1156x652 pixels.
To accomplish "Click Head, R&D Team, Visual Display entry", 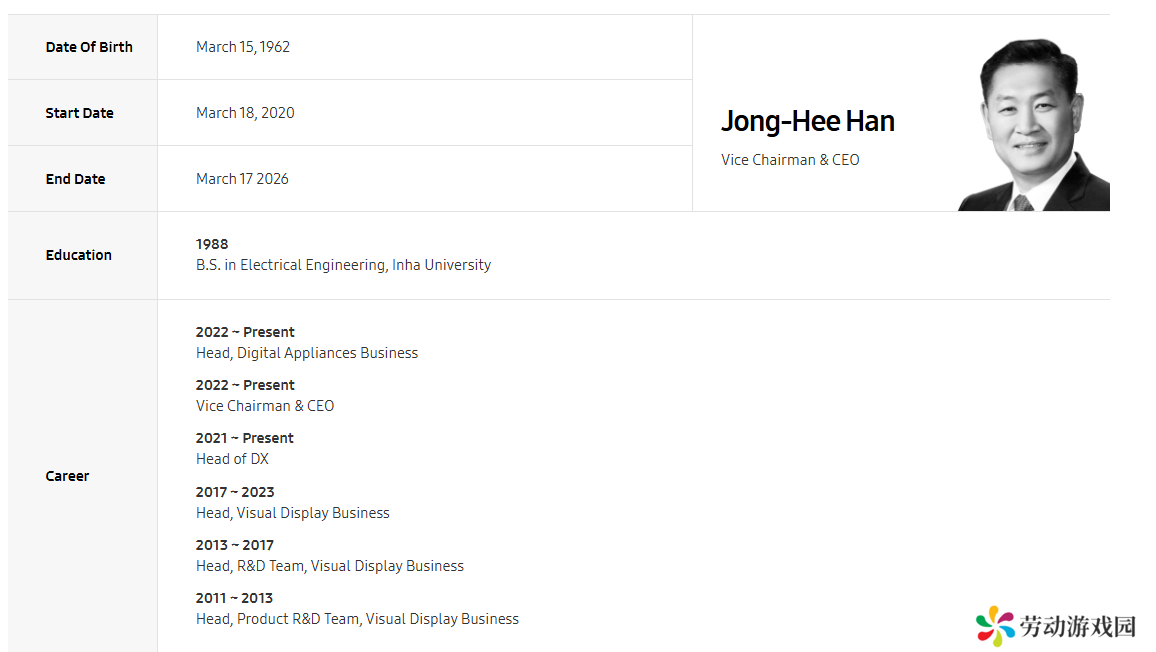I will (x=330, y=566).
